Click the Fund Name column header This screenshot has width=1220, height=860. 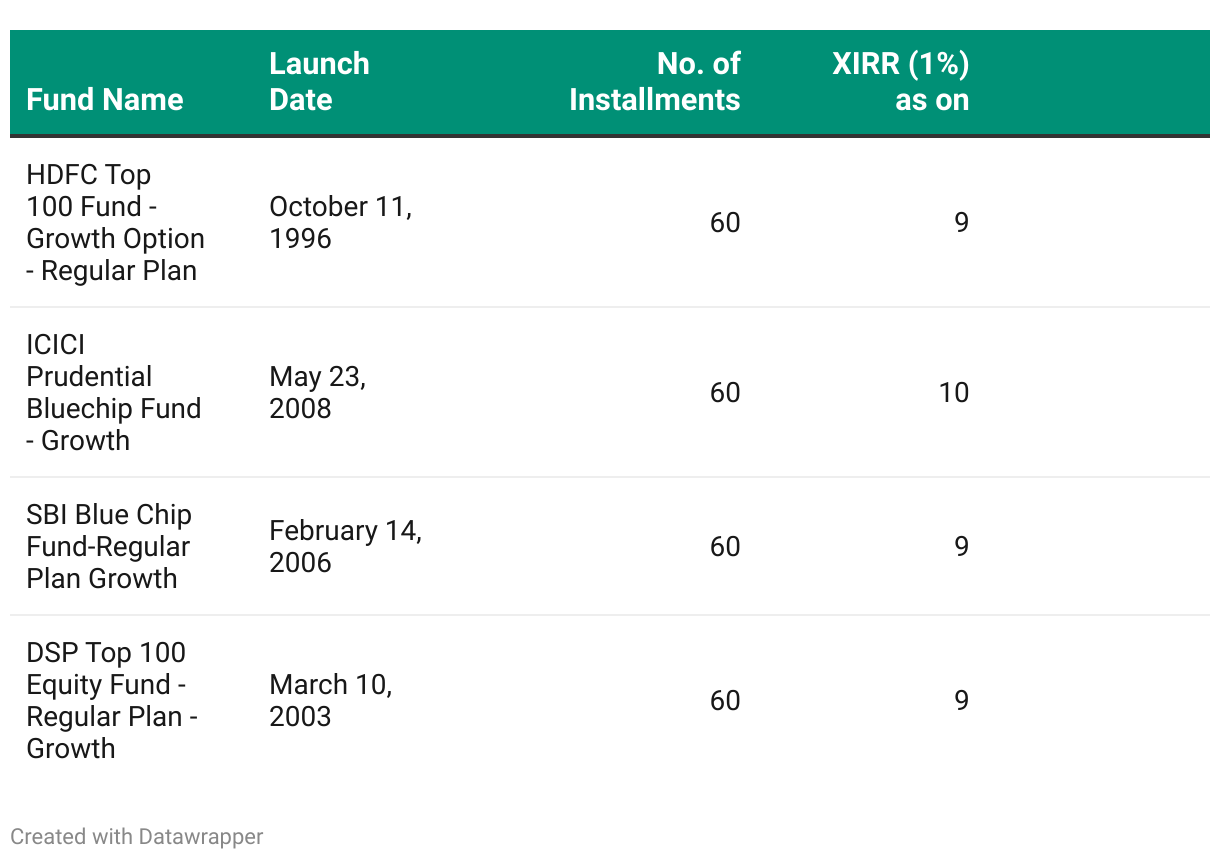click(105, 100)
